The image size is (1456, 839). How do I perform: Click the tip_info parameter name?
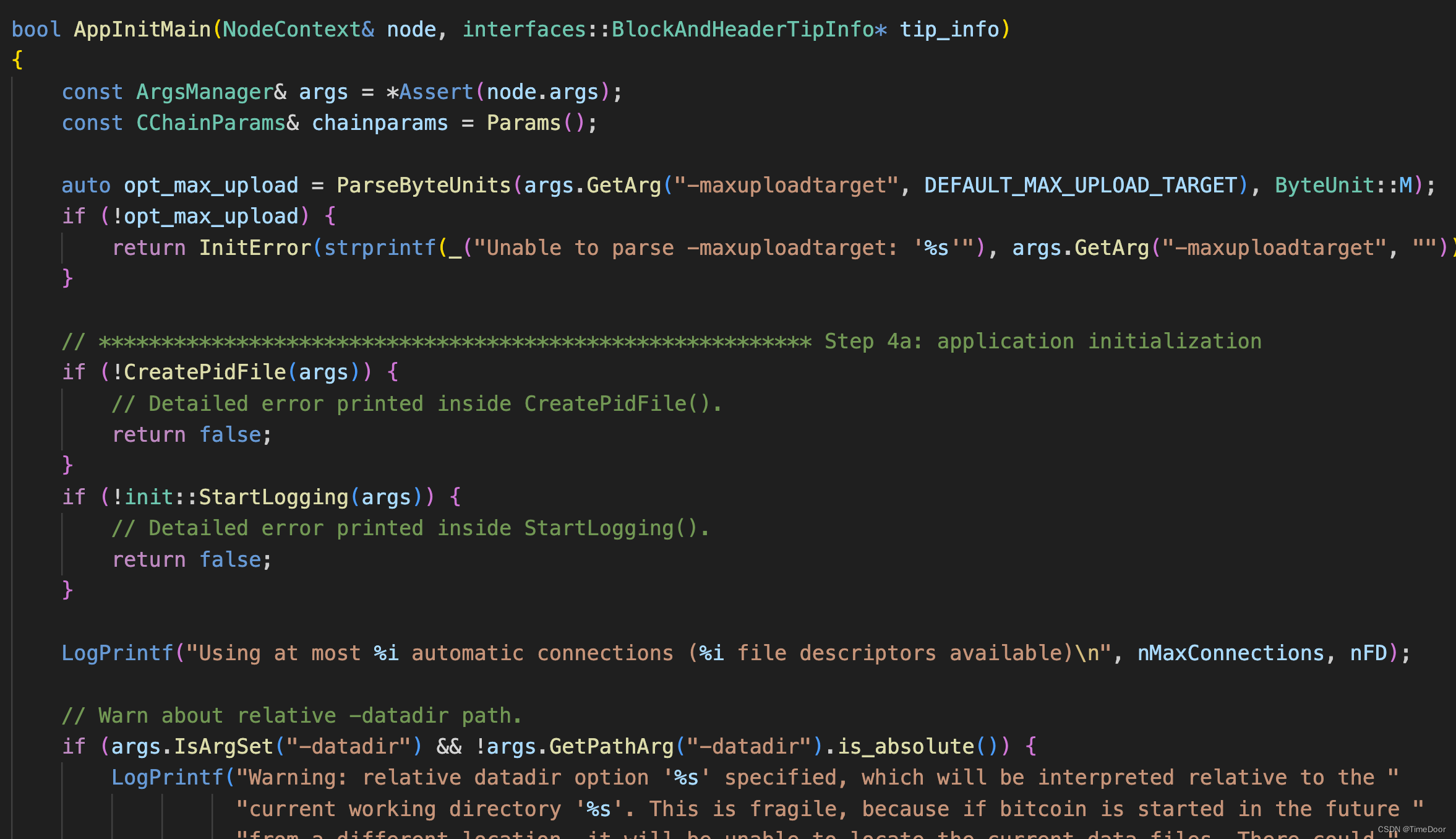[949, 29]
